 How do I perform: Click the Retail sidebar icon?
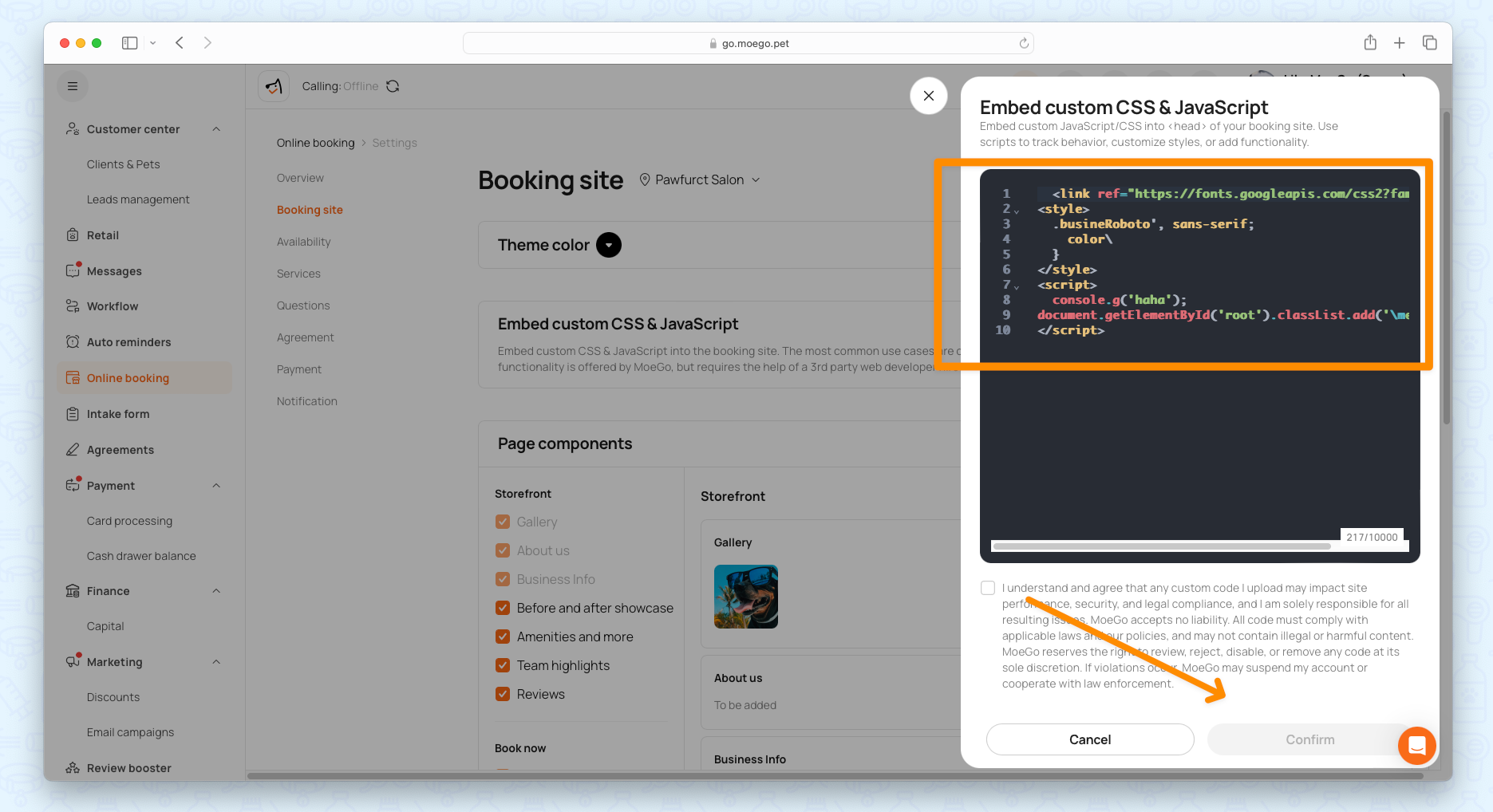coord(73,235)
